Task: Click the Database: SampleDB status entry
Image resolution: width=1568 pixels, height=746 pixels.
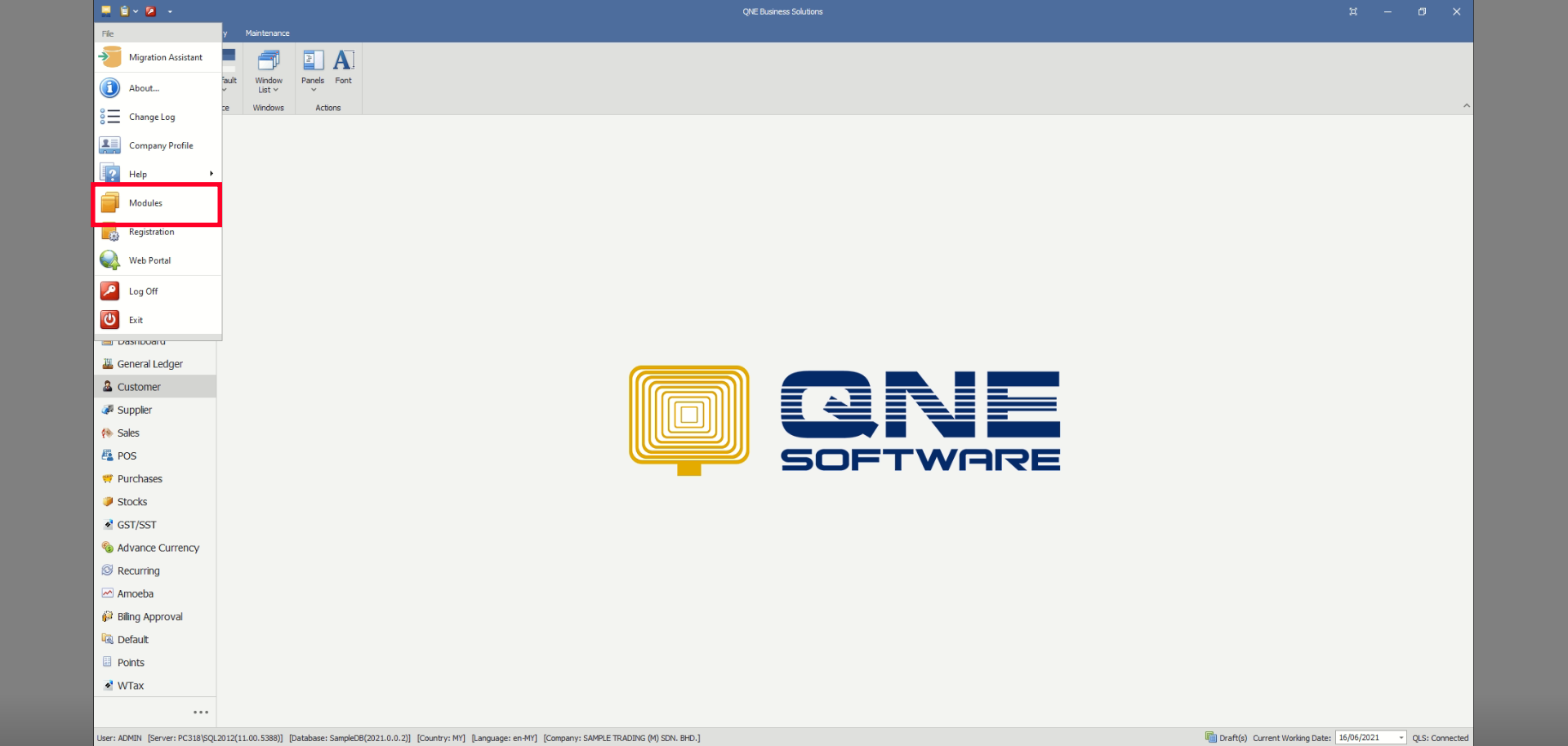Action: [x=350, y=738]
